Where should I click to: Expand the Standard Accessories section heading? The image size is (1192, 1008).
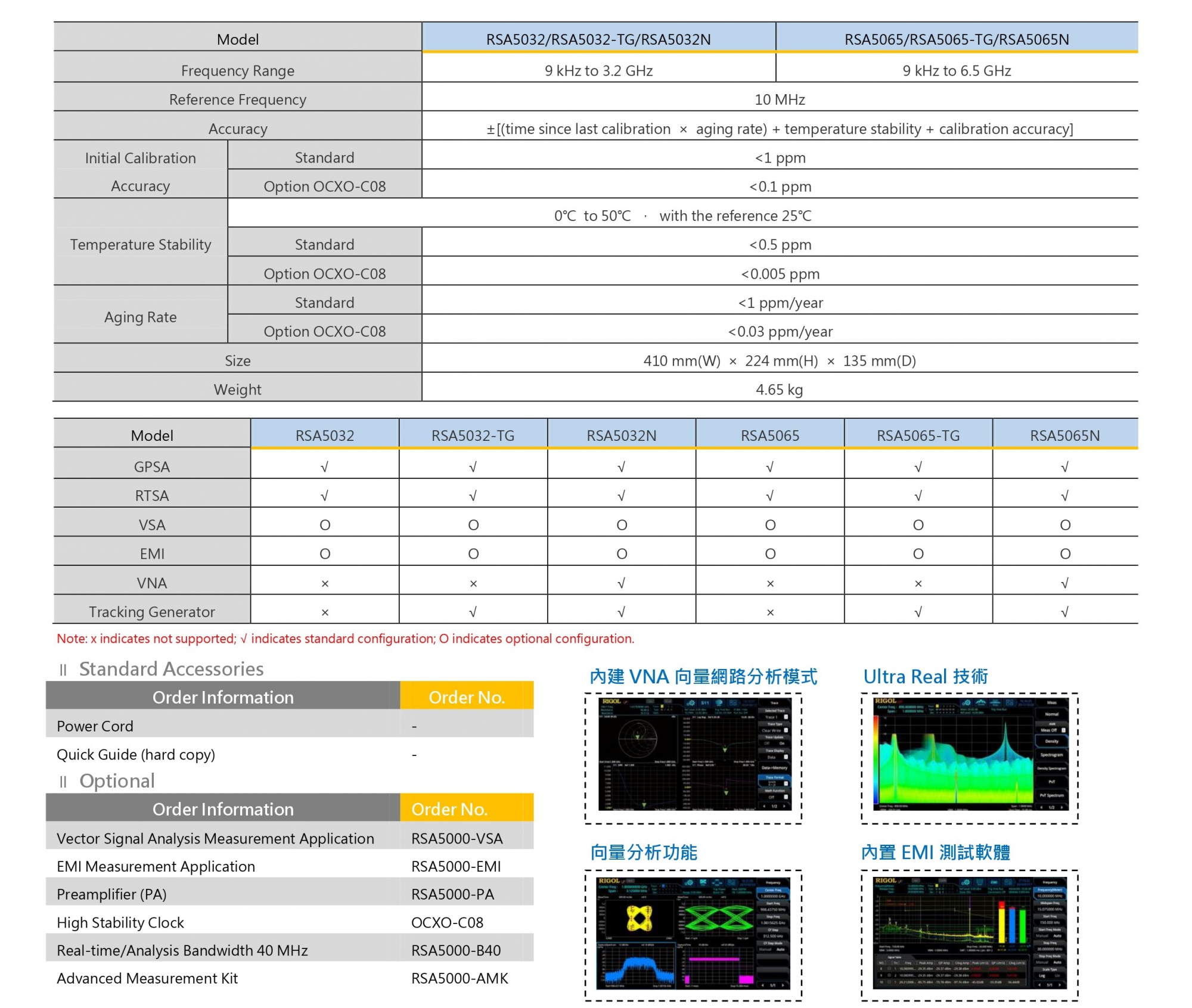(170, 669)
